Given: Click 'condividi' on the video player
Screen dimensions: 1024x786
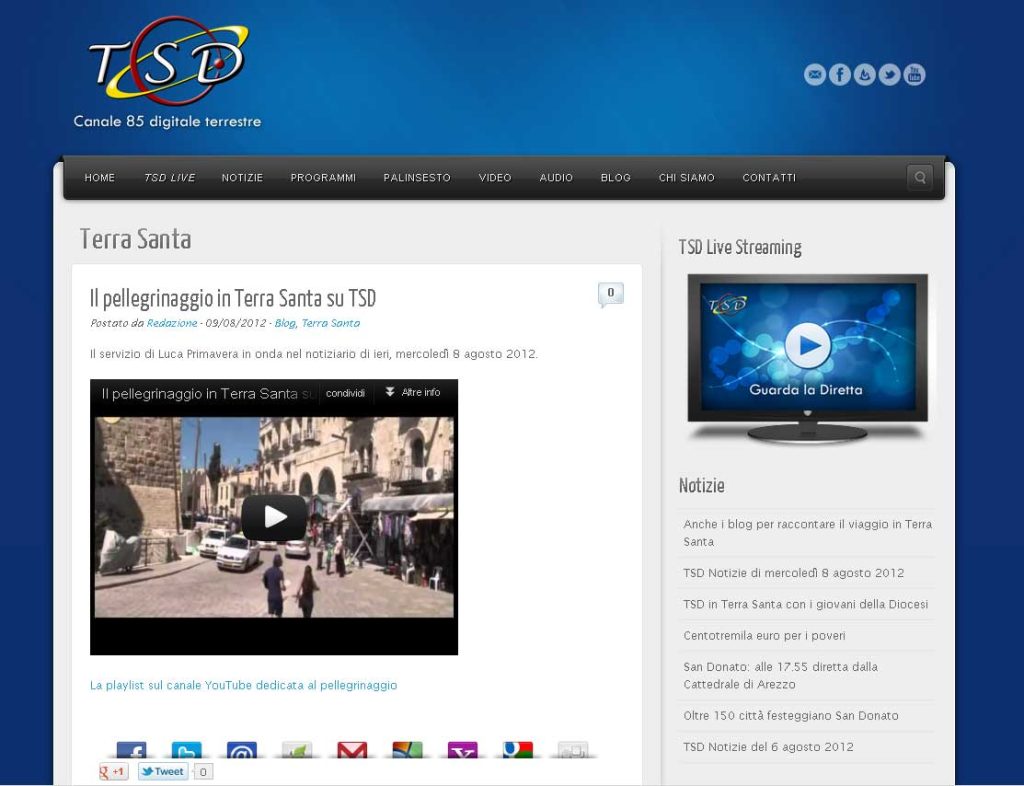Looking at the screenshot, I should coord(345,393).
